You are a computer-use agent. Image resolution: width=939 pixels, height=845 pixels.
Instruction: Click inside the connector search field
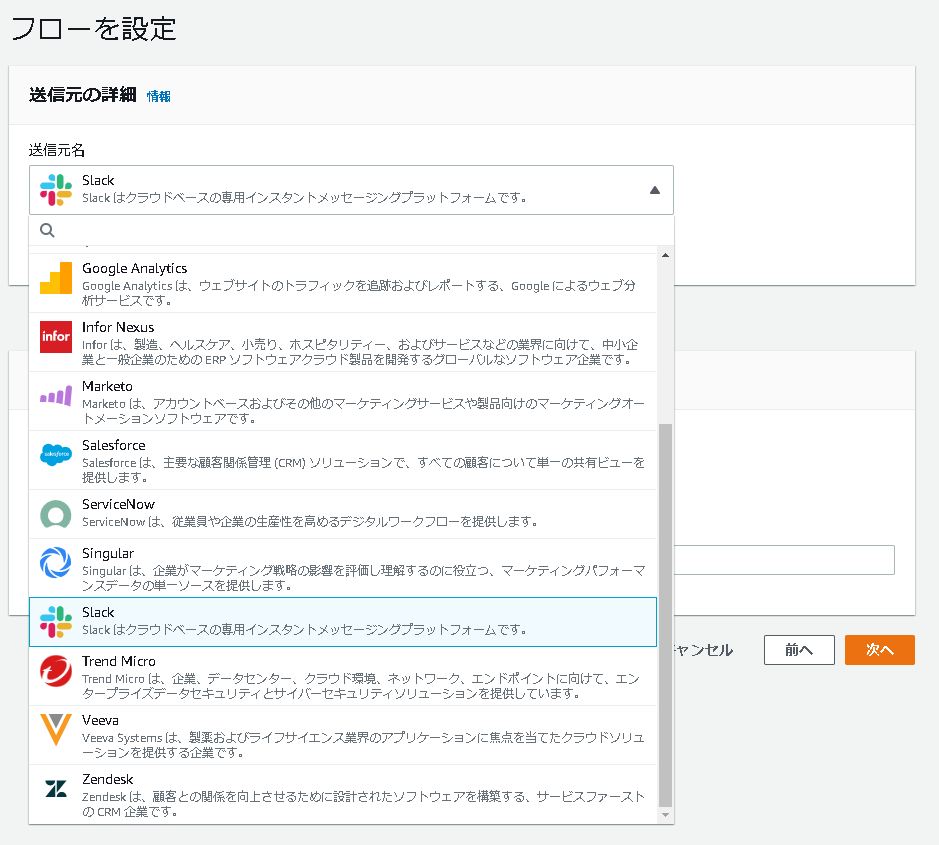click(300, 230)
